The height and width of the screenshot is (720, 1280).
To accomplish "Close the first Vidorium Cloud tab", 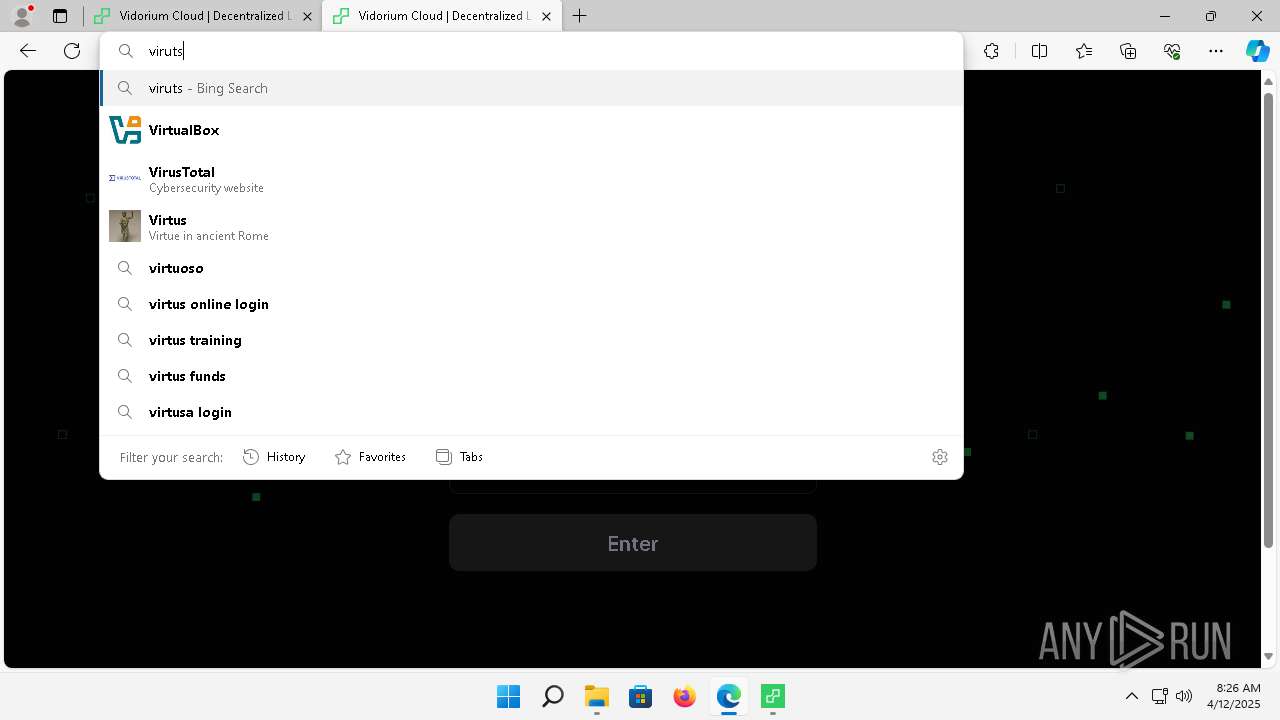I will pyautogui.click(x=307, y=16).
